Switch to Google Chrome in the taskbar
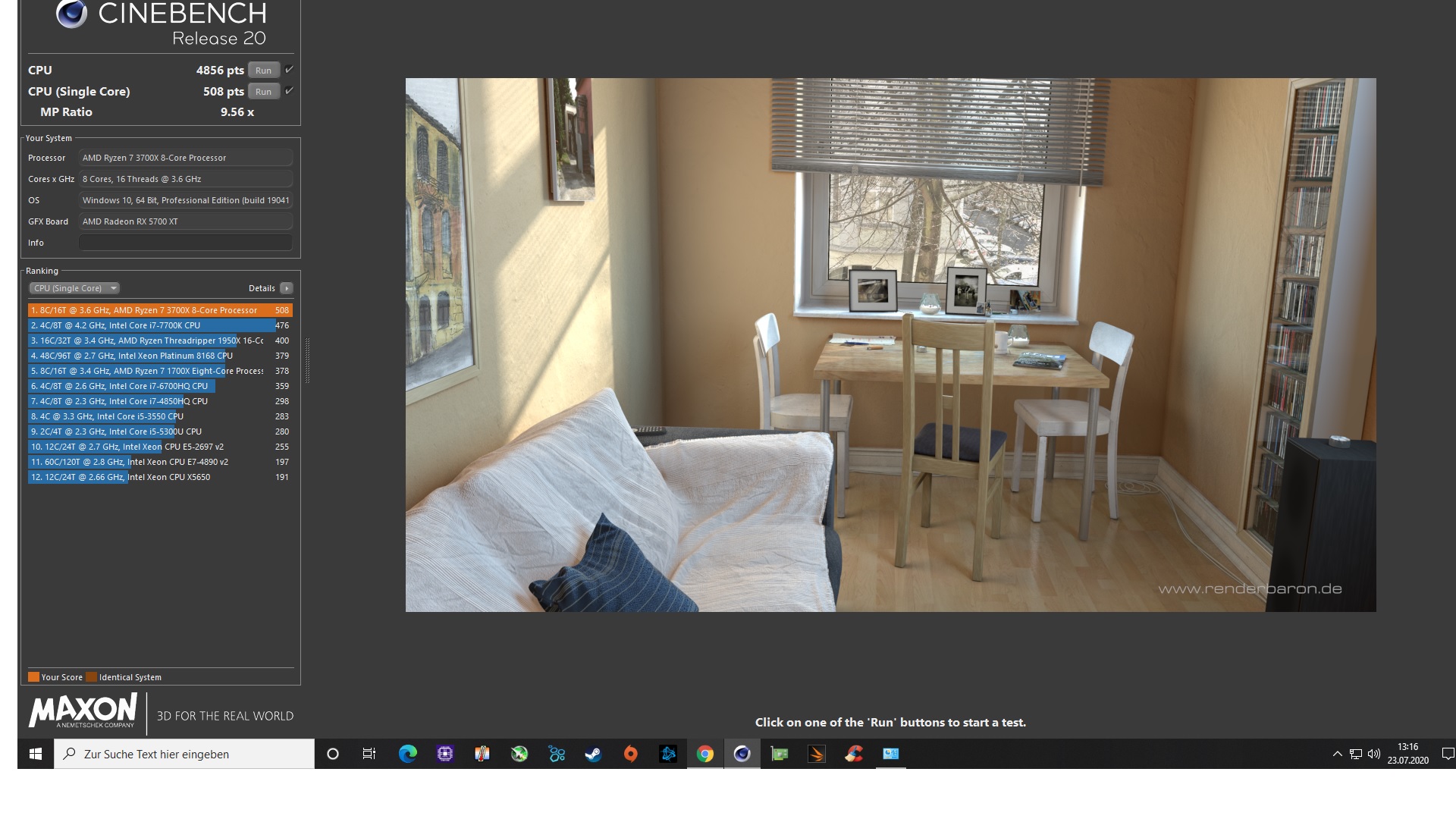Image resolution: width=1456 pixels, height=819 pixels. point(705,754)
